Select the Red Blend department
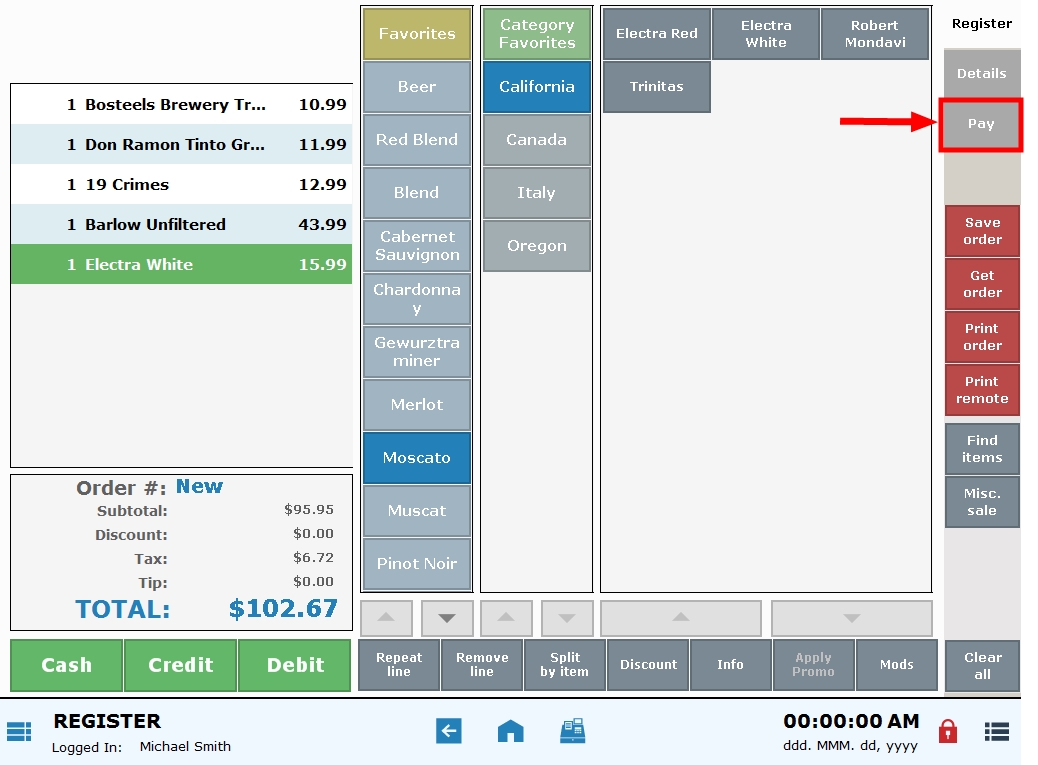Image resolution: width=1038 pixels, height=765 pixels. (417, 140)
